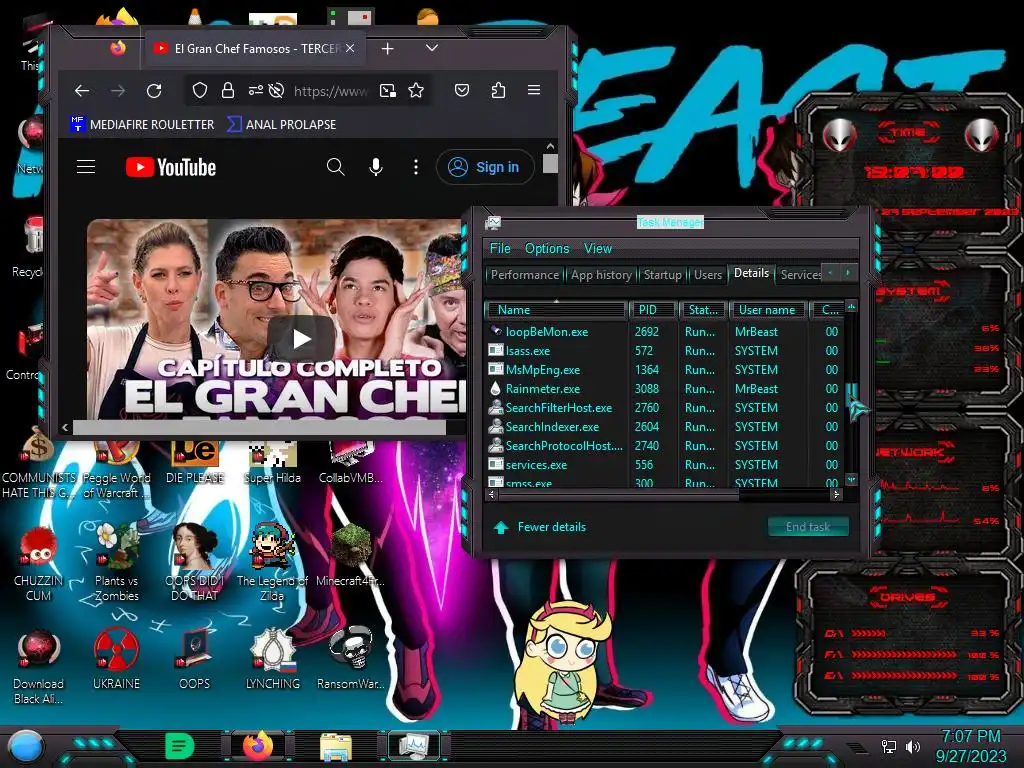Open the UKRAINE desktop shortcut

click(x=116, y=660)
